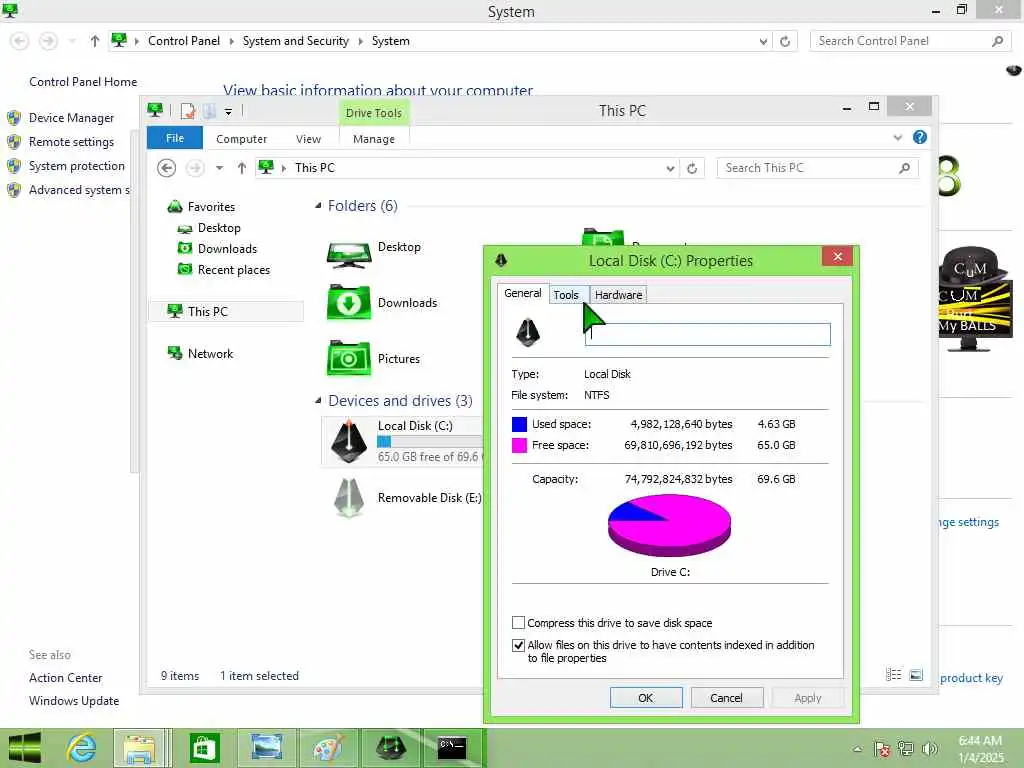Viewport: 1024px width, 768px height.
Task: Open the Action Center flag tray icon
Action: point(882,748)
